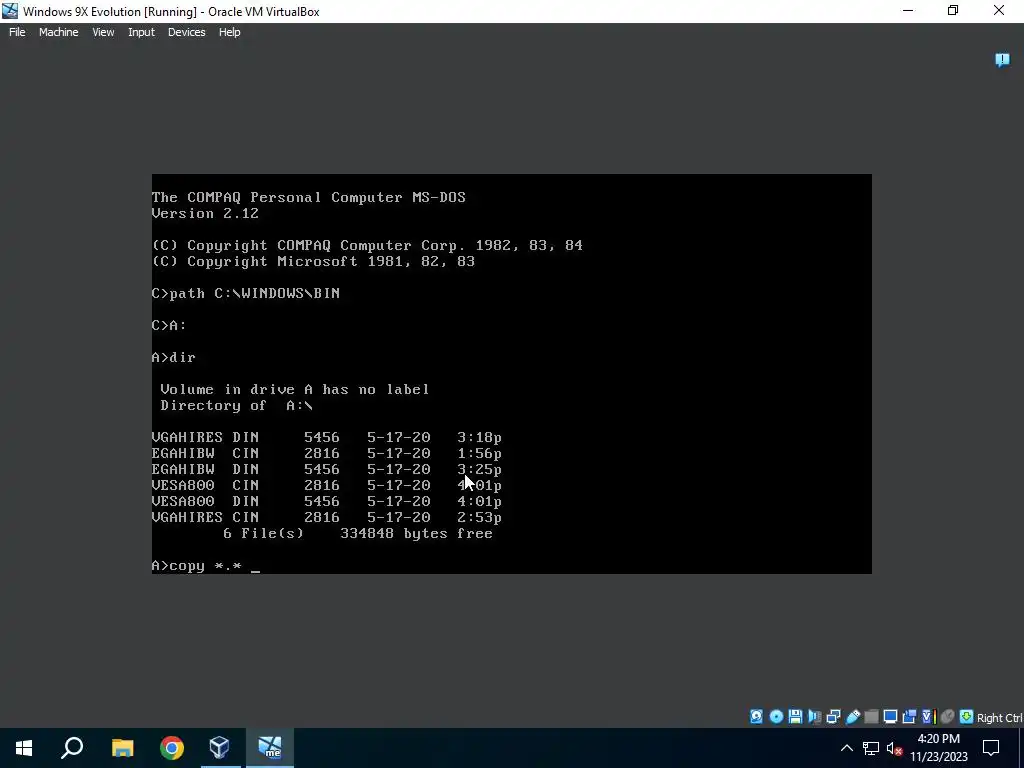1024x768 pixels.
Task: Select the running VM taskbar icon
Action: (270, 748)
